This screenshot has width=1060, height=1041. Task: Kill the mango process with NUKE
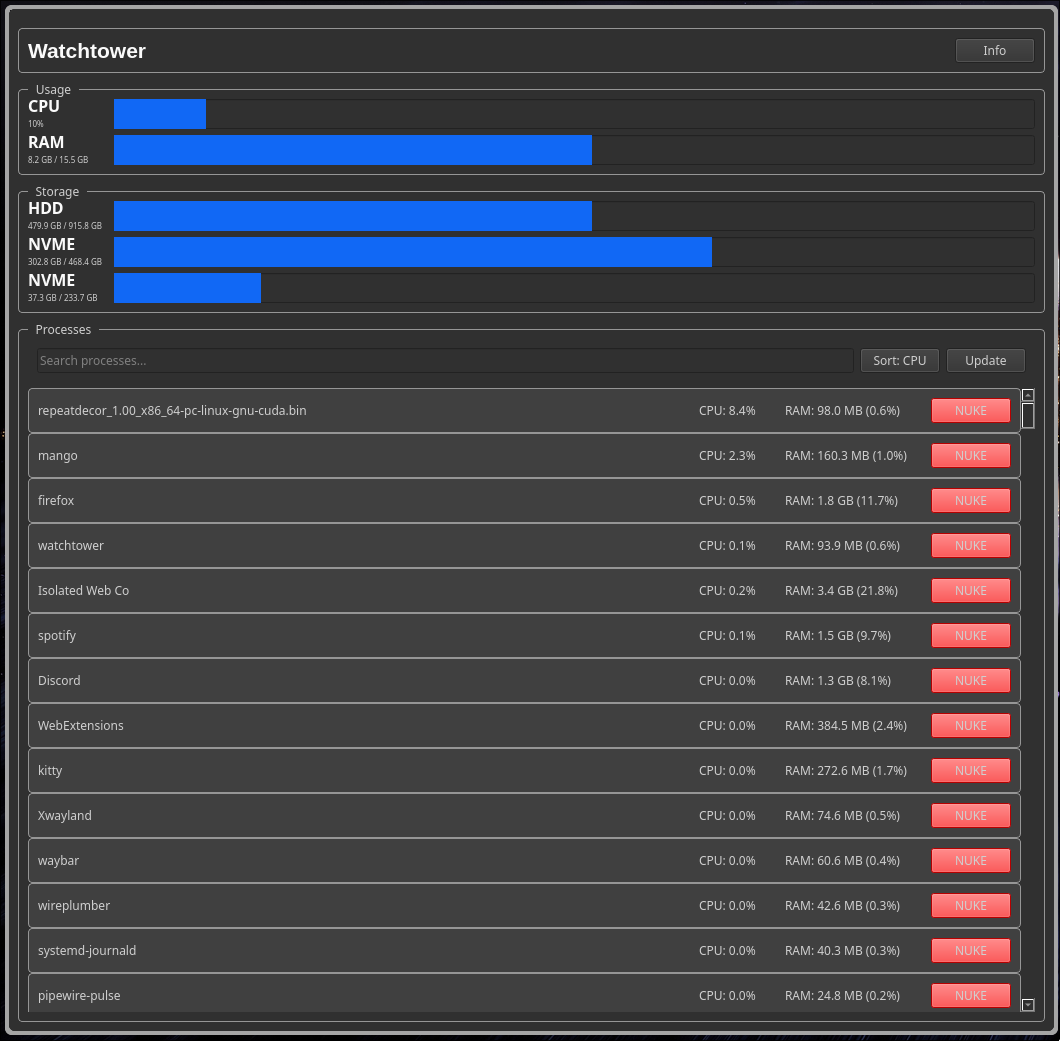[x=970, y=455]
